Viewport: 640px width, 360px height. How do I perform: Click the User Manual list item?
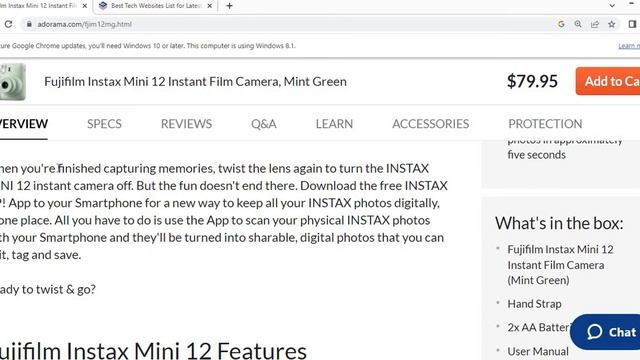(538, 351)
